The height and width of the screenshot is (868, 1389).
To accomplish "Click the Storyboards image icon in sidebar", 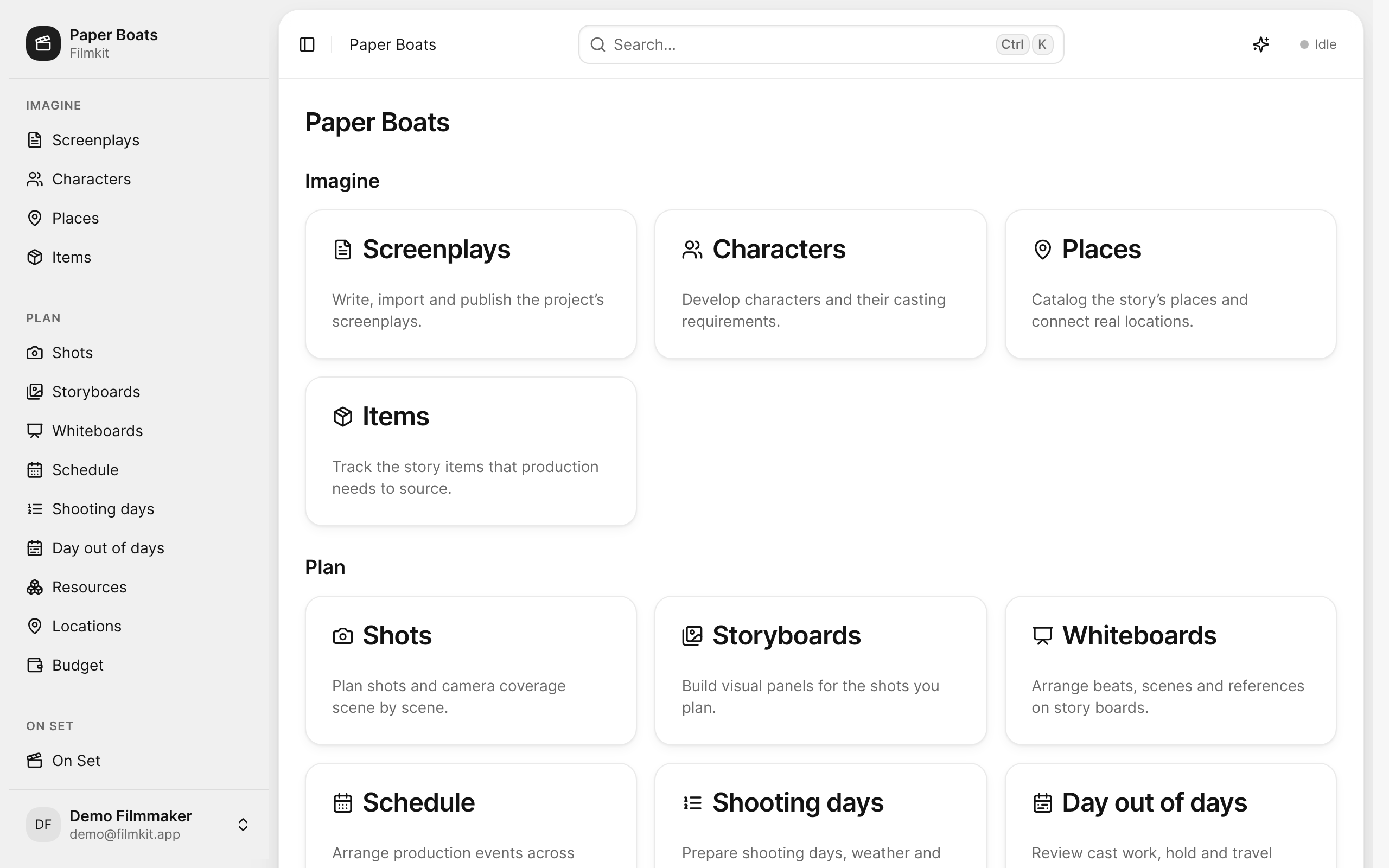I will click(34, 392).
